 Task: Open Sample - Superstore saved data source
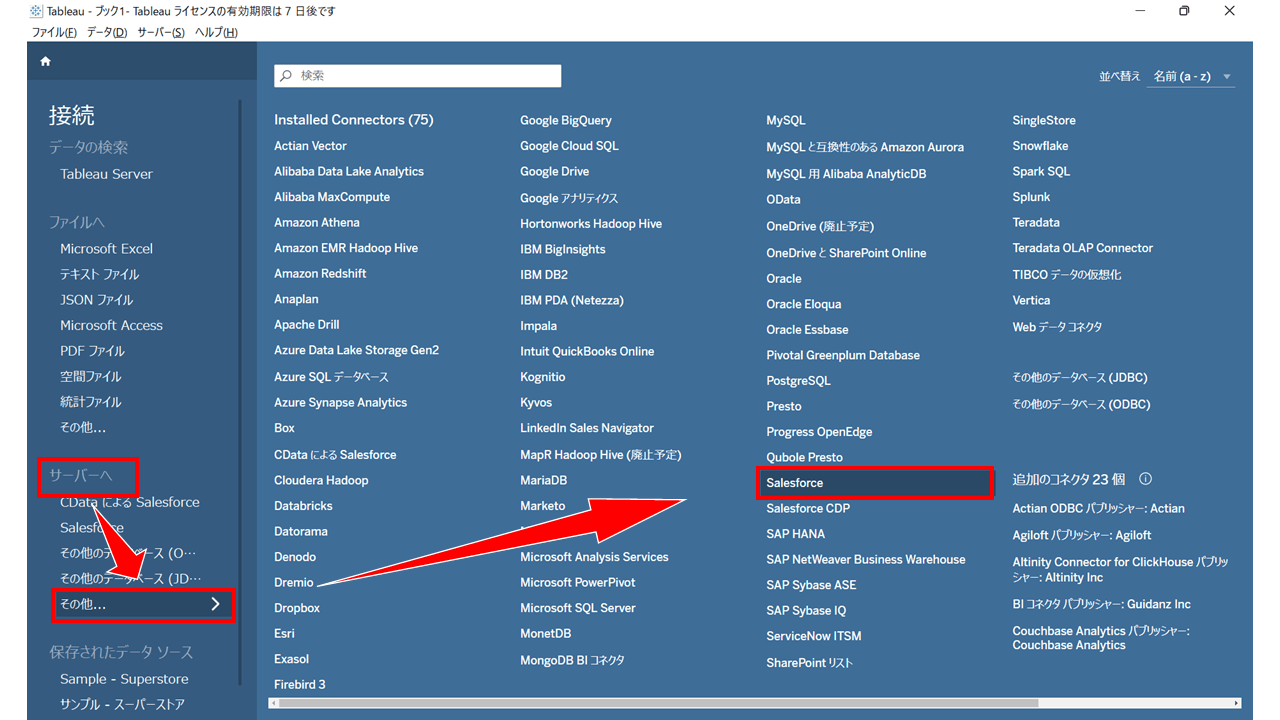(124, 679)
